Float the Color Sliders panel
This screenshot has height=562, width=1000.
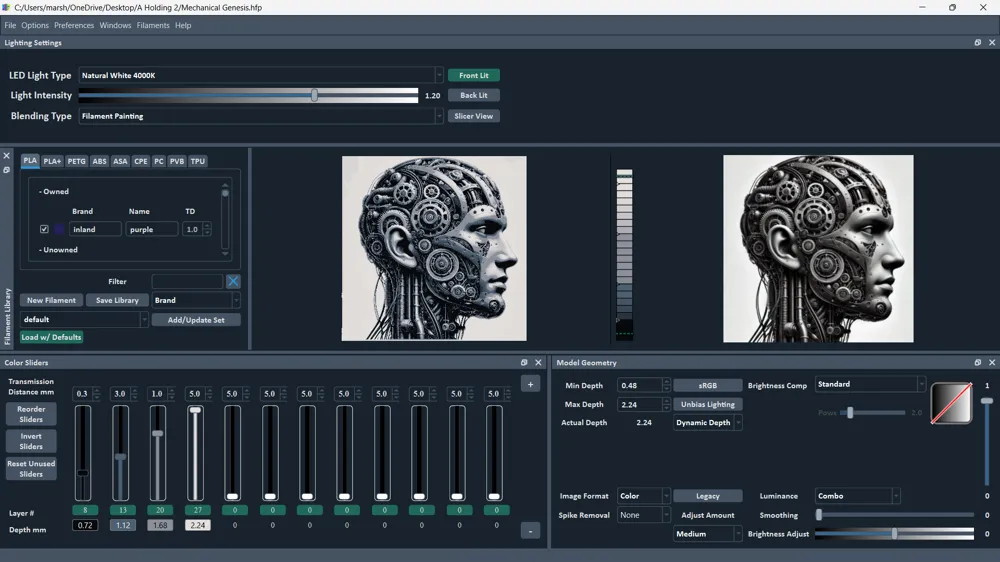[x=524, y=363]
